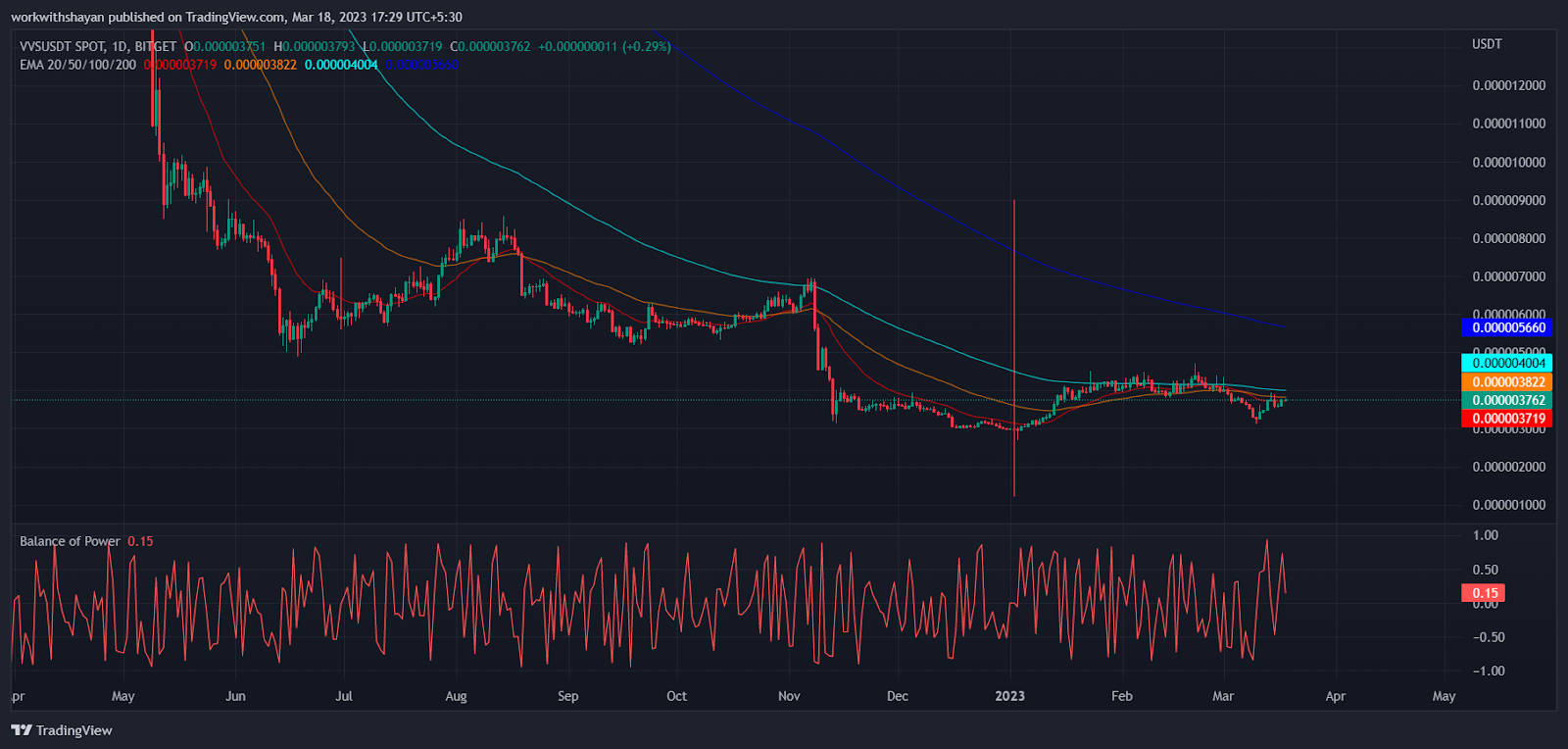Click the blue 0.000005660 price tag on axis
The image size is (1568, 749).
pyautogui.click(x=1506, y=327)
